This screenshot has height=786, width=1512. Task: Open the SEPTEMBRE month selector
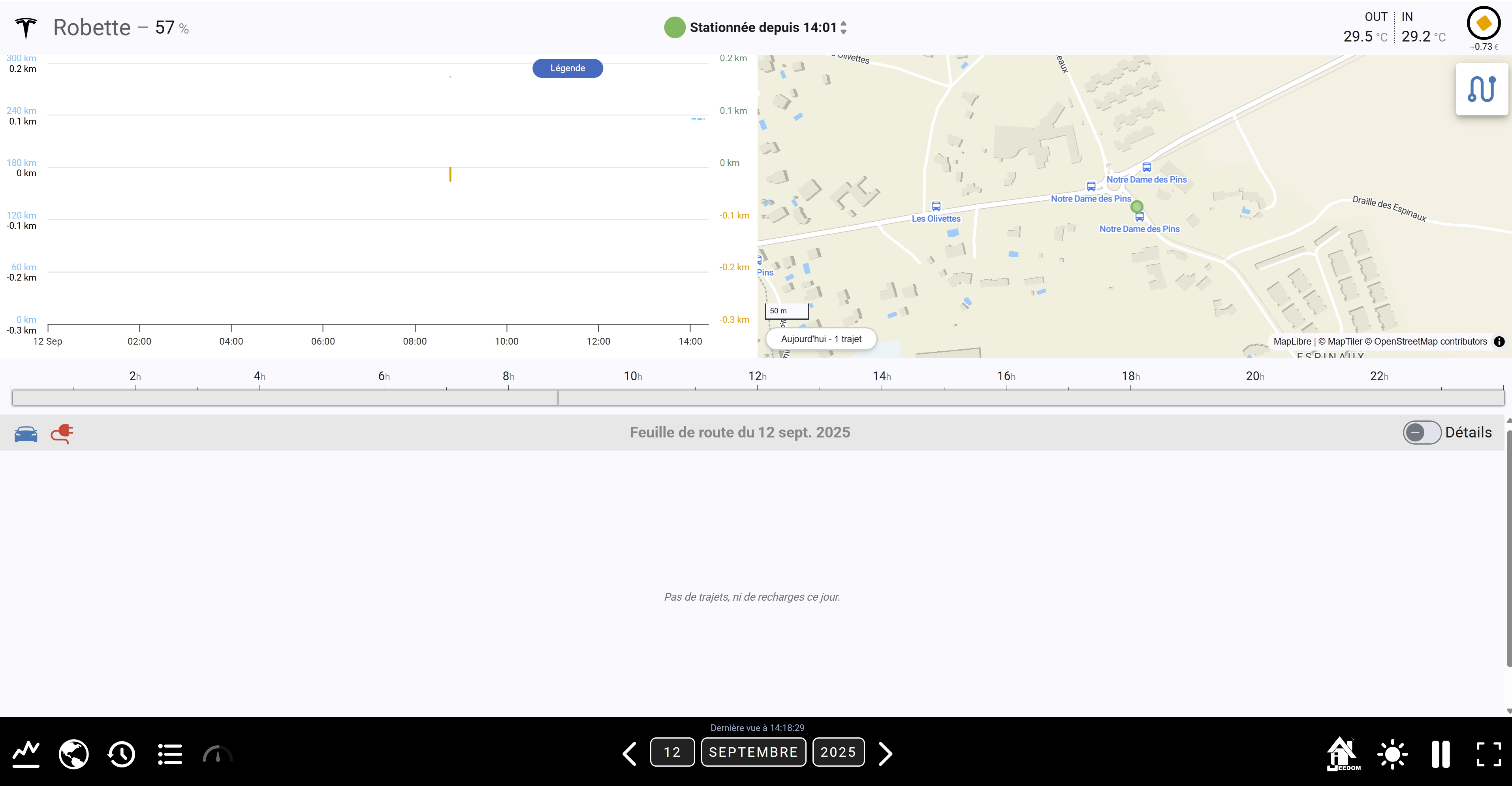(753, 752)
